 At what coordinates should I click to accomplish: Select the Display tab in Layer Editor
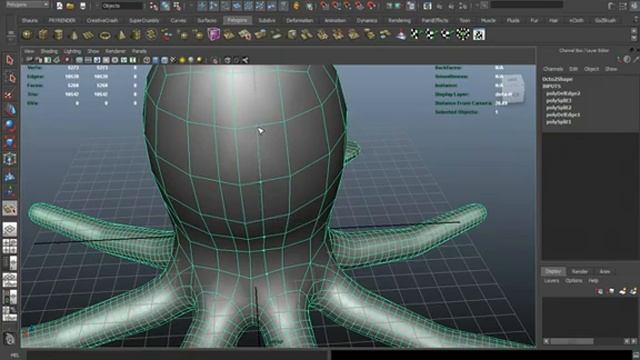tap(553, 271)
